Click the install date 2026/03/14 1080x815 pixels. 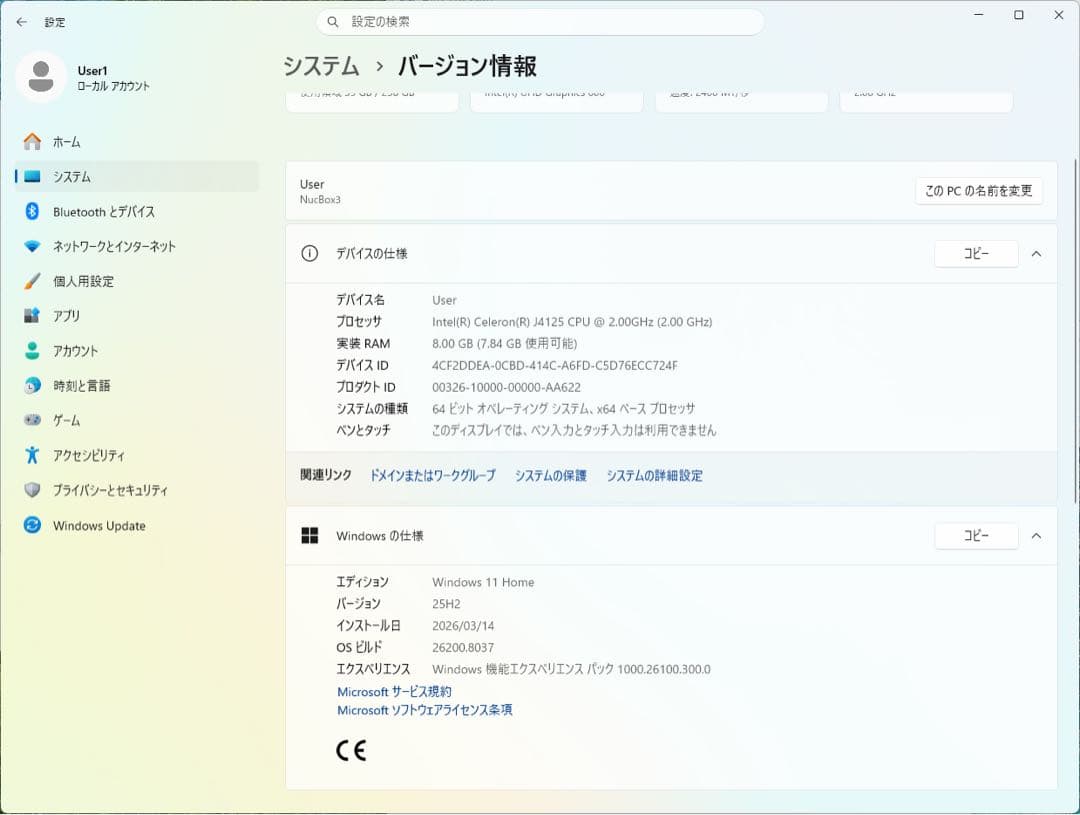463,626
